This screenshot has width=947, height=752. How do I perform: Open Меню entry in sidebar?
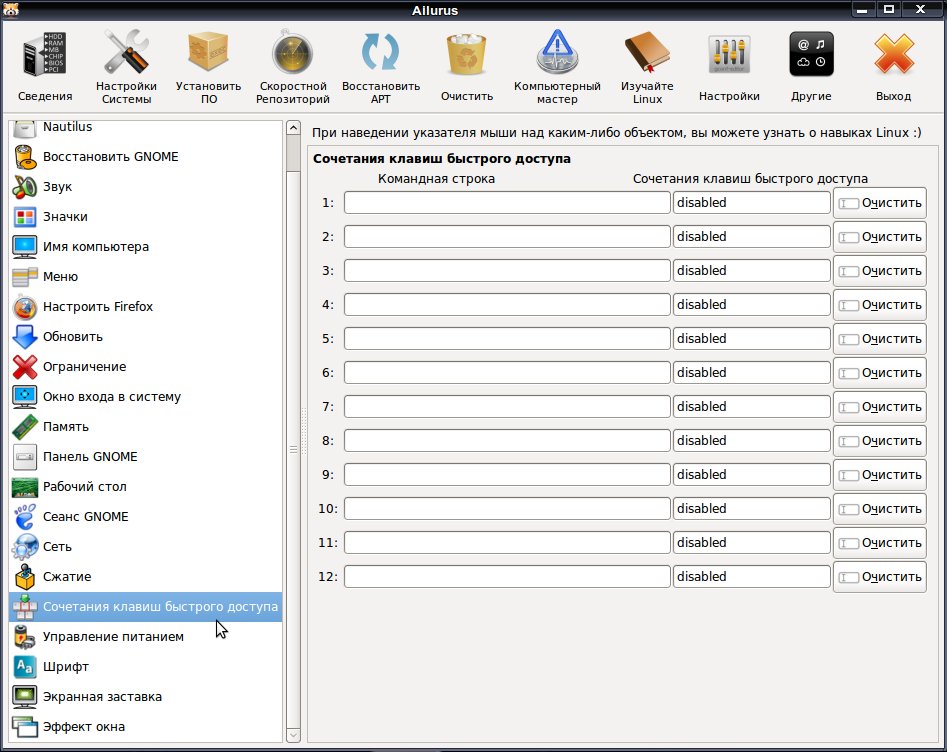(146, 277)
